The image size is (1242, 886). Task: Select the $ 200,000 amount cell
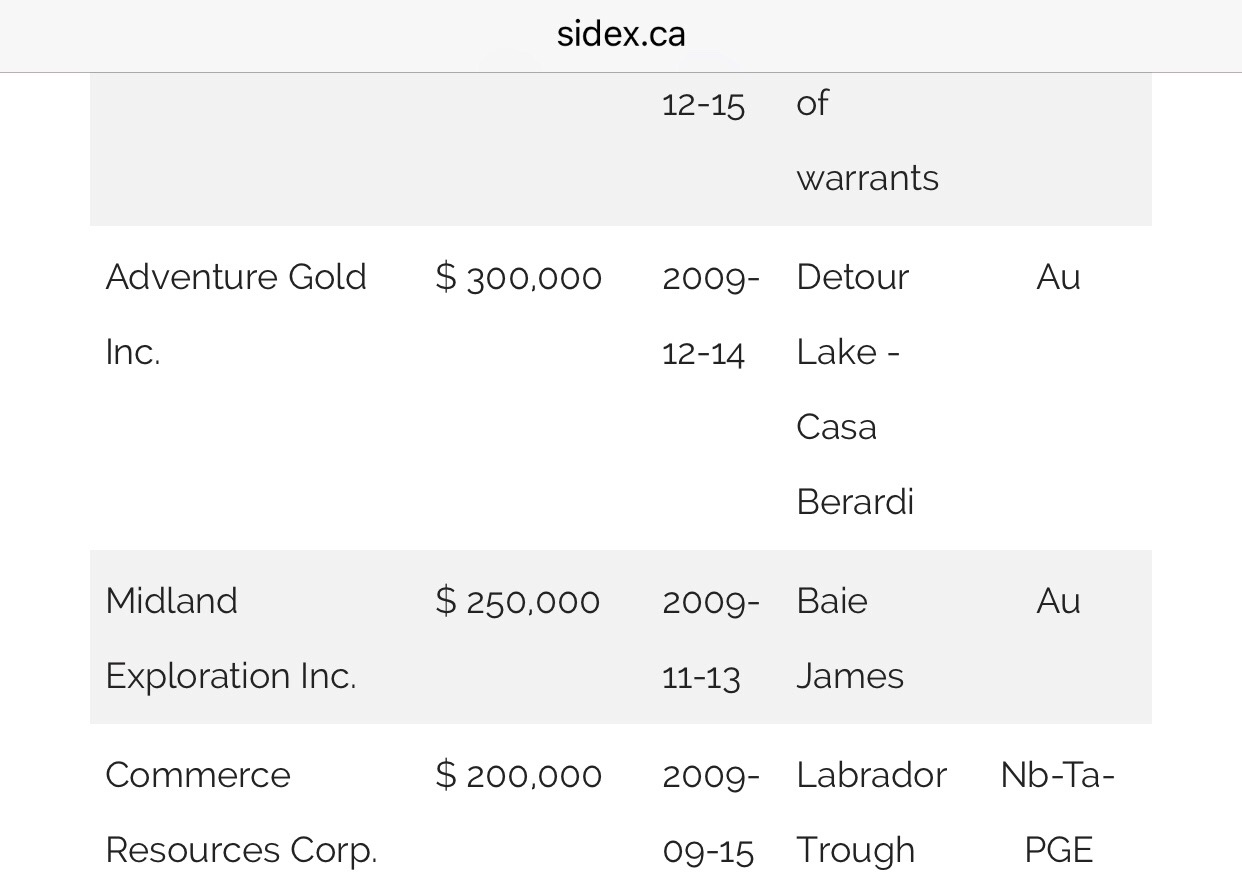click(x=519, y=775)
